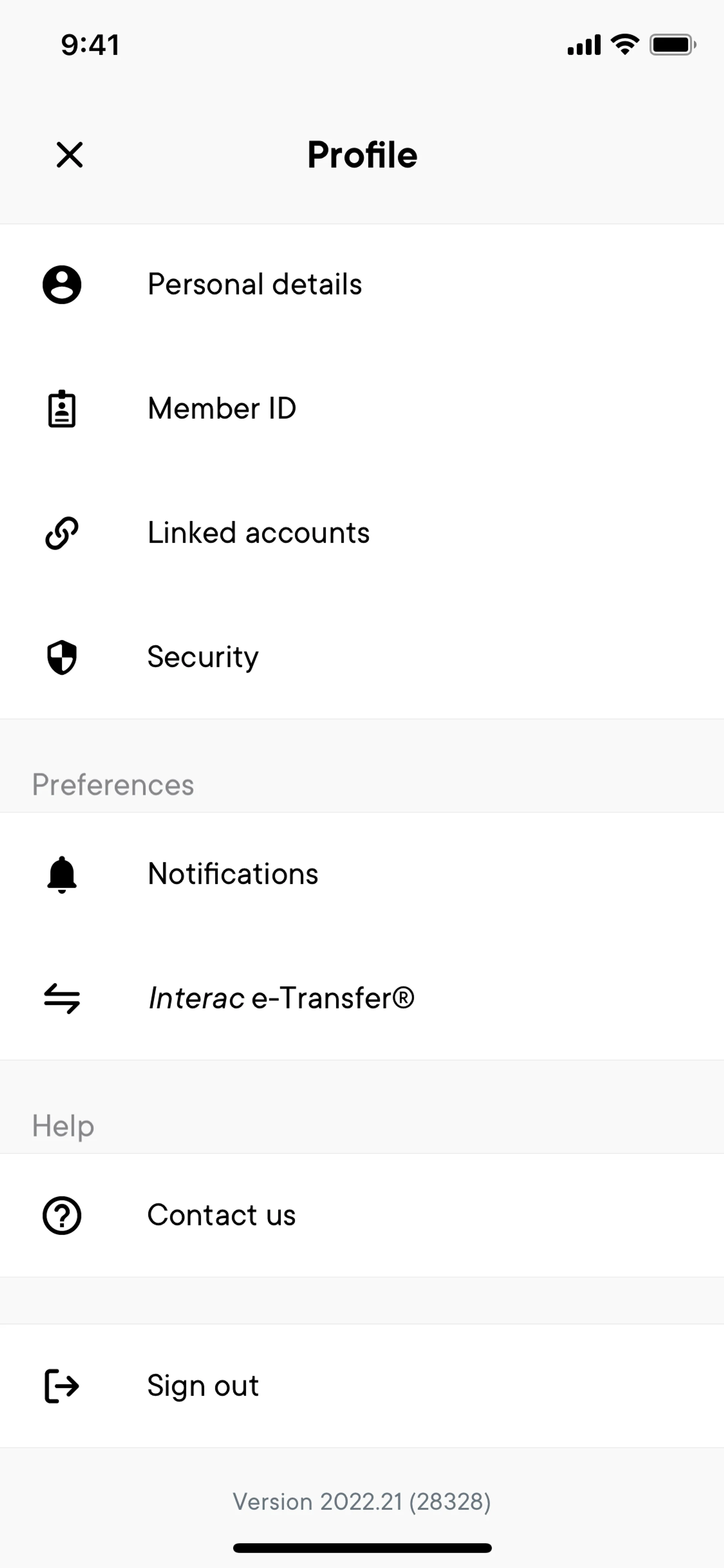Open Interac e-Transfer preferences

[281, 998]
